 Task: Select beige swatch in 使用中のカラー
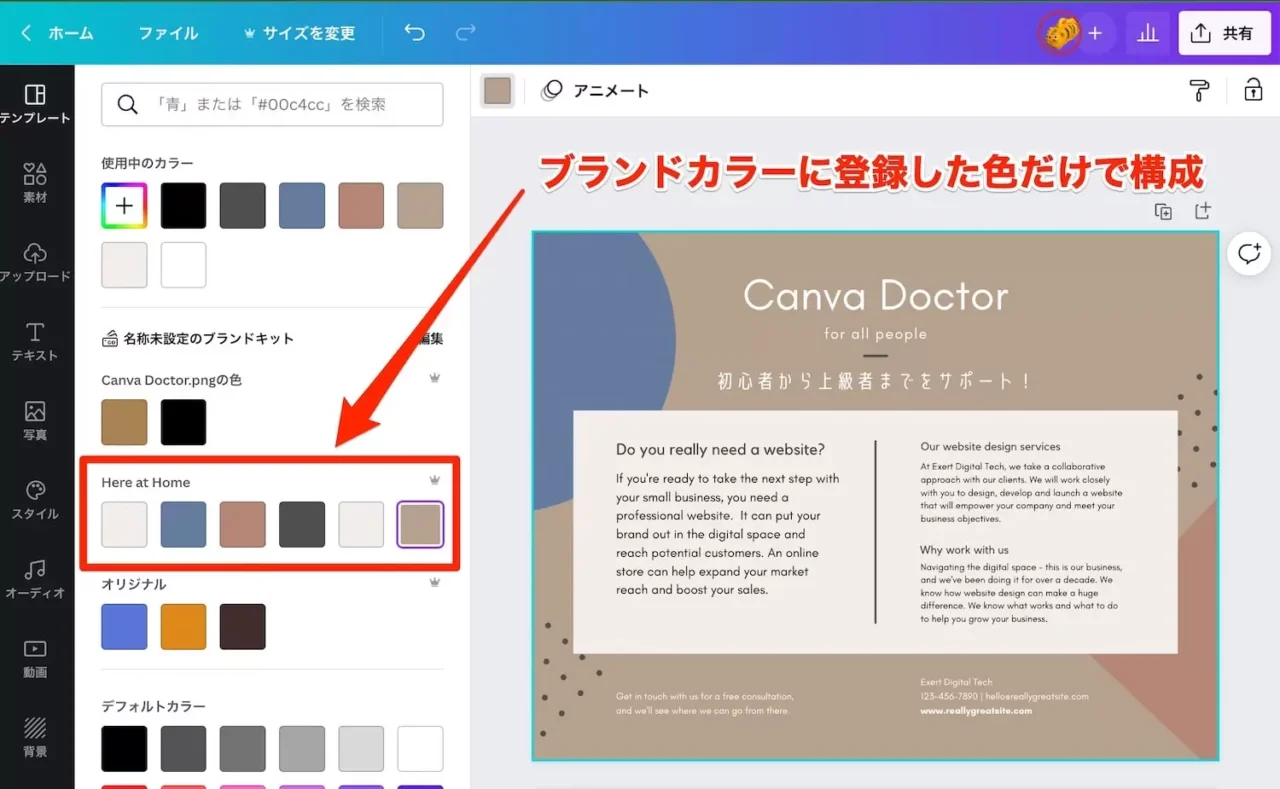tap(420, 206)
